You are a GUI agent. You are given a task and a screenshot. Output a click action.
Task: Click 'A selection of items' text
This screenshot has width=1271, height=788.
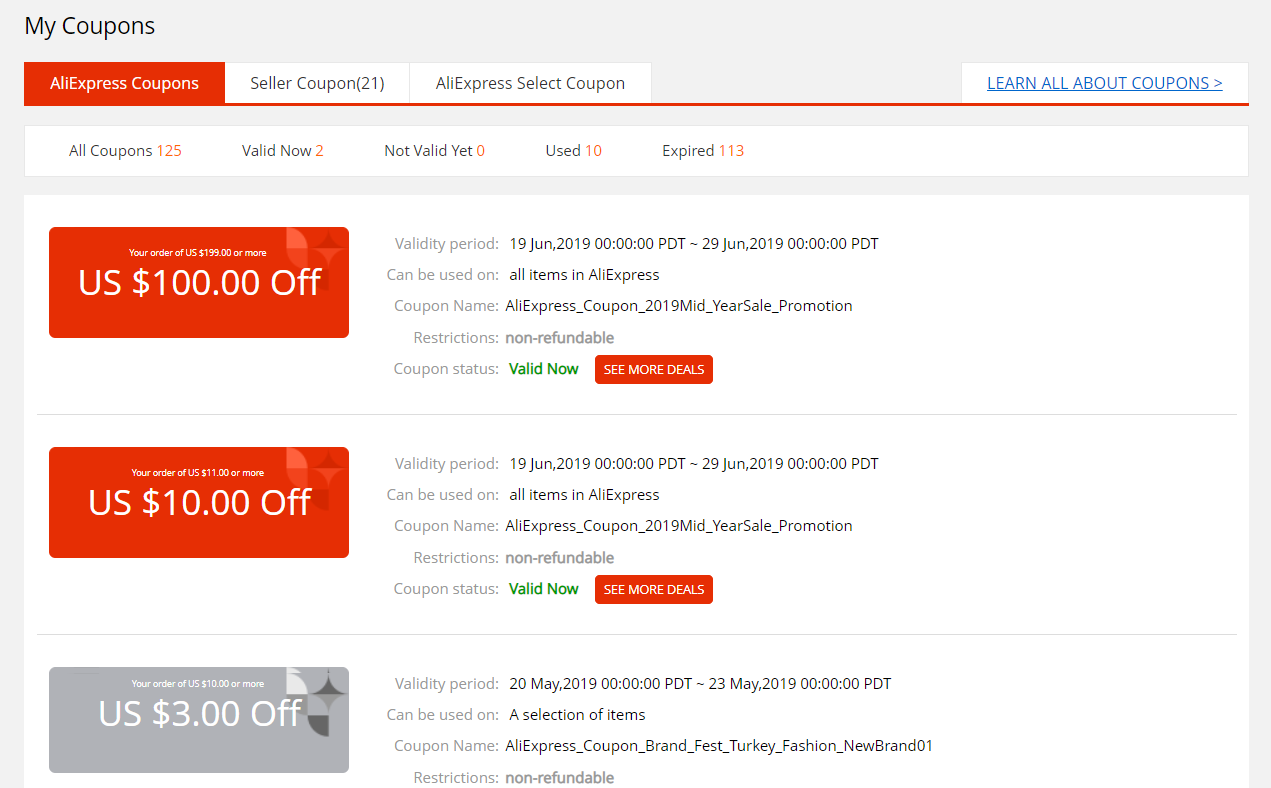577,714
